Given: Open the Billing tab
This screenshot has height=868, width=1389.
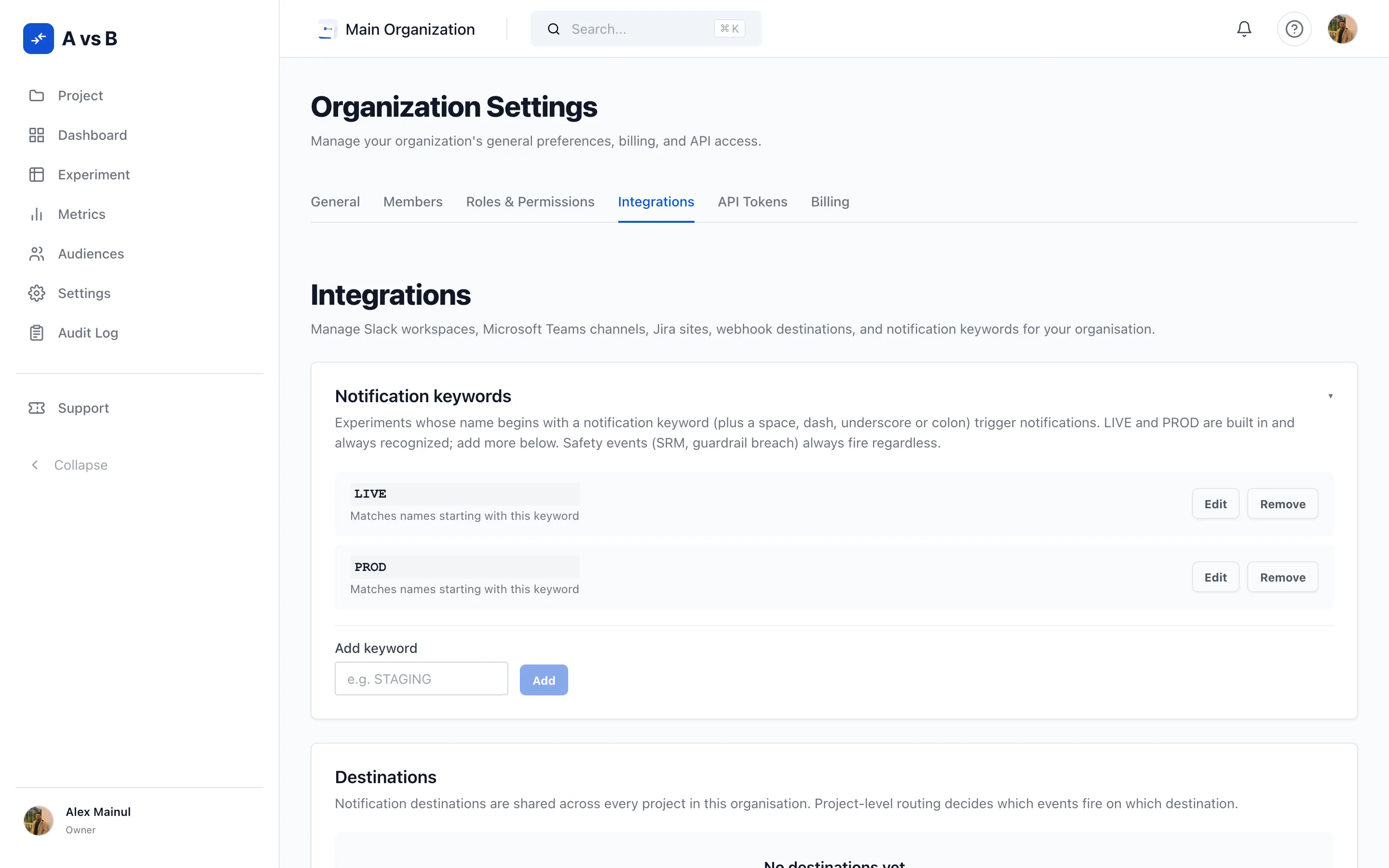Looking at the screenshot, I should [830, 202].
